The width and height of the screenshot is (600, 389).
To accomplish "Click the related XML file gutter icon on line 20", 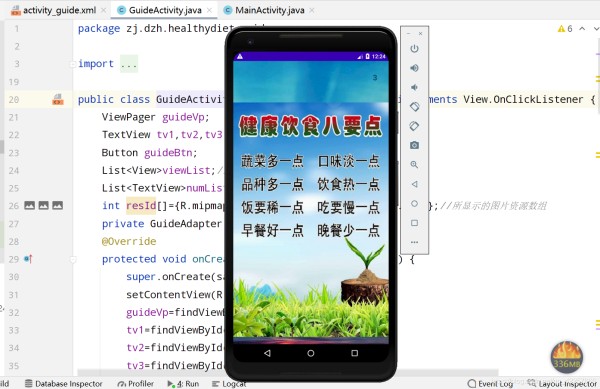I will click(x=58, y=99).
